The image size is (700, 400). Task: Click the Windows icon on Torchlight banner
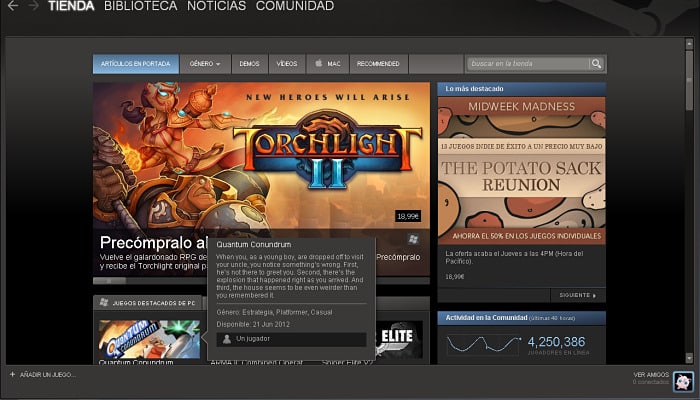(x=413, y=239)
